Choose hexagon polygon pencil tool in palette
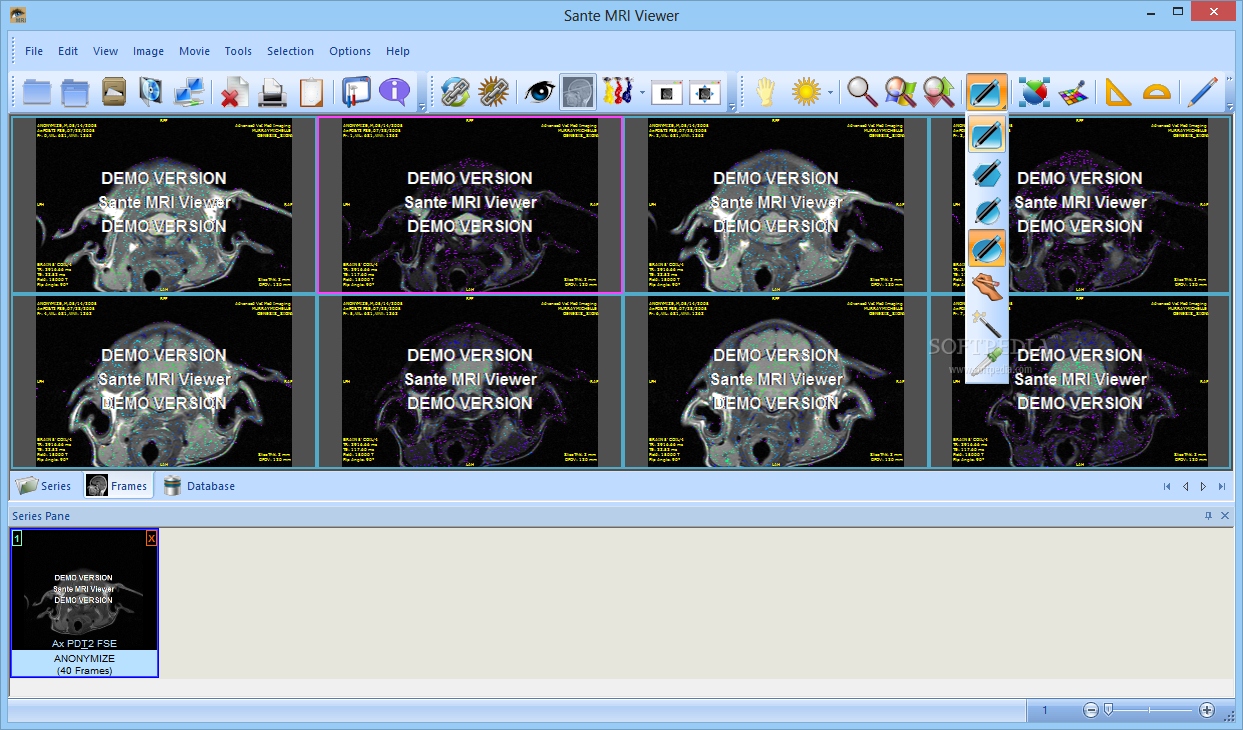 pos(987,172)
